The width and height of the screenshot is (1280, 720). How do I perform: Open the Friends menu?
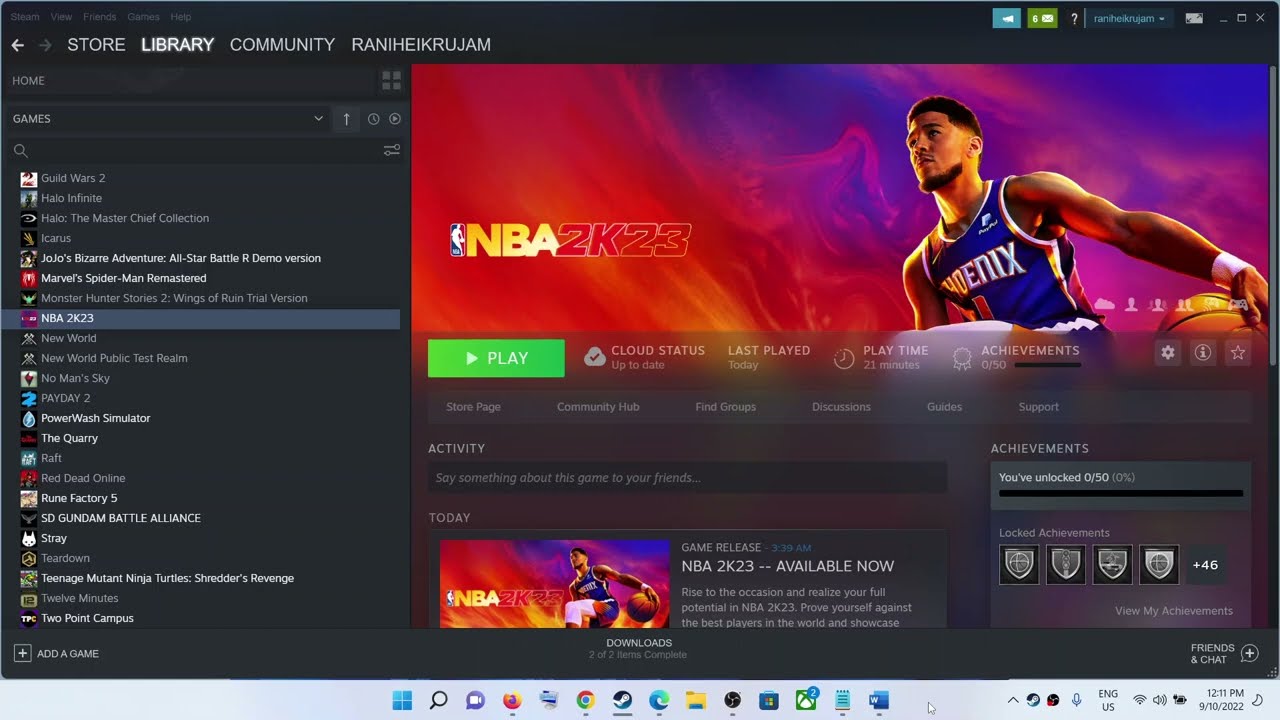(x=99, y=17)
